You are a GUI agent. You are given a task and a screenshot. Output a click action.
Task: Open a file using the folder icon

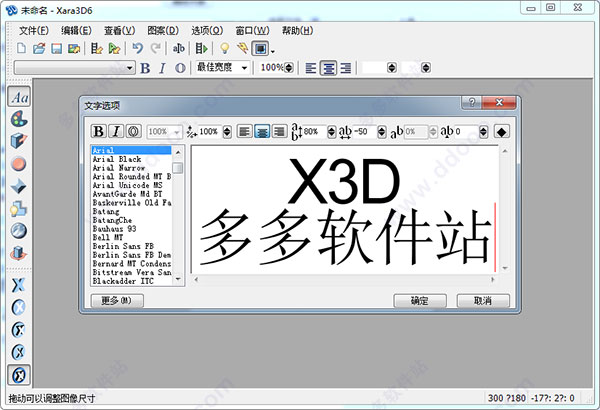[x=39, y=48]
